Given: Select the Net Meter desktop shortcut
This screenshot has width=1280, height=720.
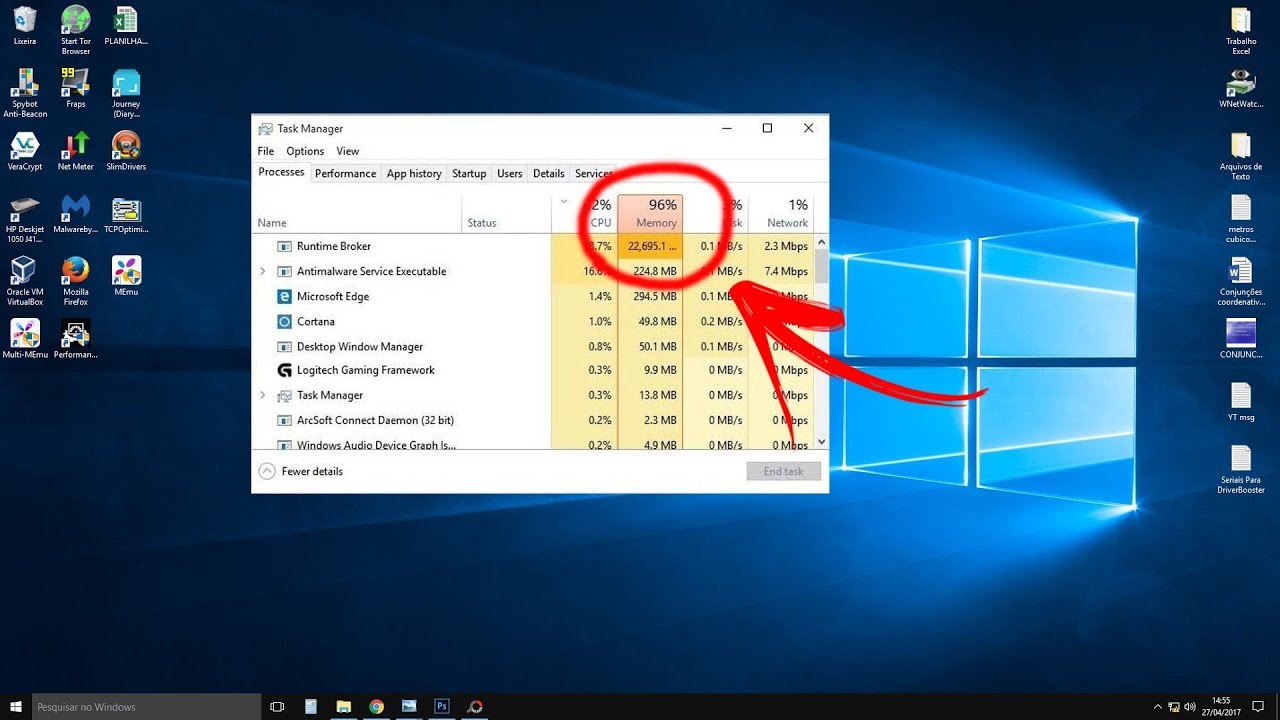Looking at the screenshot, I should pos(75,150).
